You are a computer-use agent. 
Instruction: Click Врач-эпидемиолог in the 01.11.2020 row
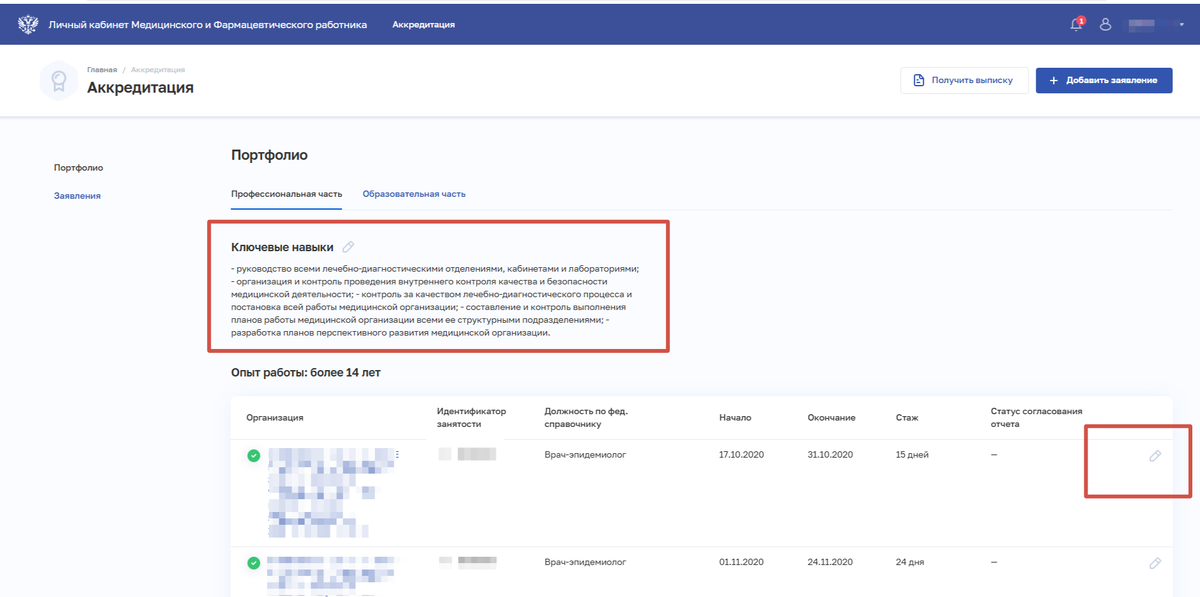click(586, 562)
